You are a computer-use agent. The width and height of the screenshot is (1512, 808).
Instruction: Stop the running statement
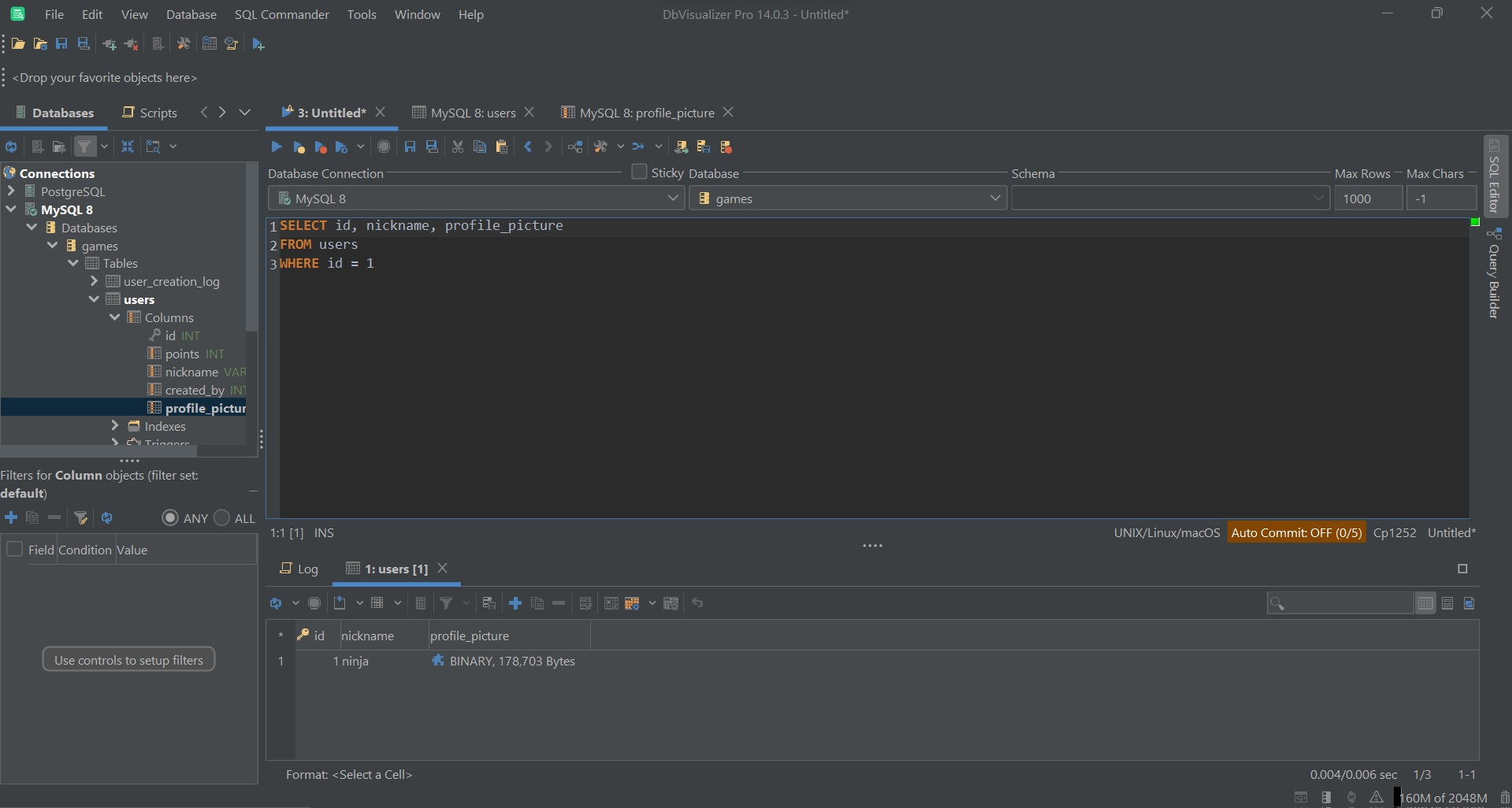point(384,146)
